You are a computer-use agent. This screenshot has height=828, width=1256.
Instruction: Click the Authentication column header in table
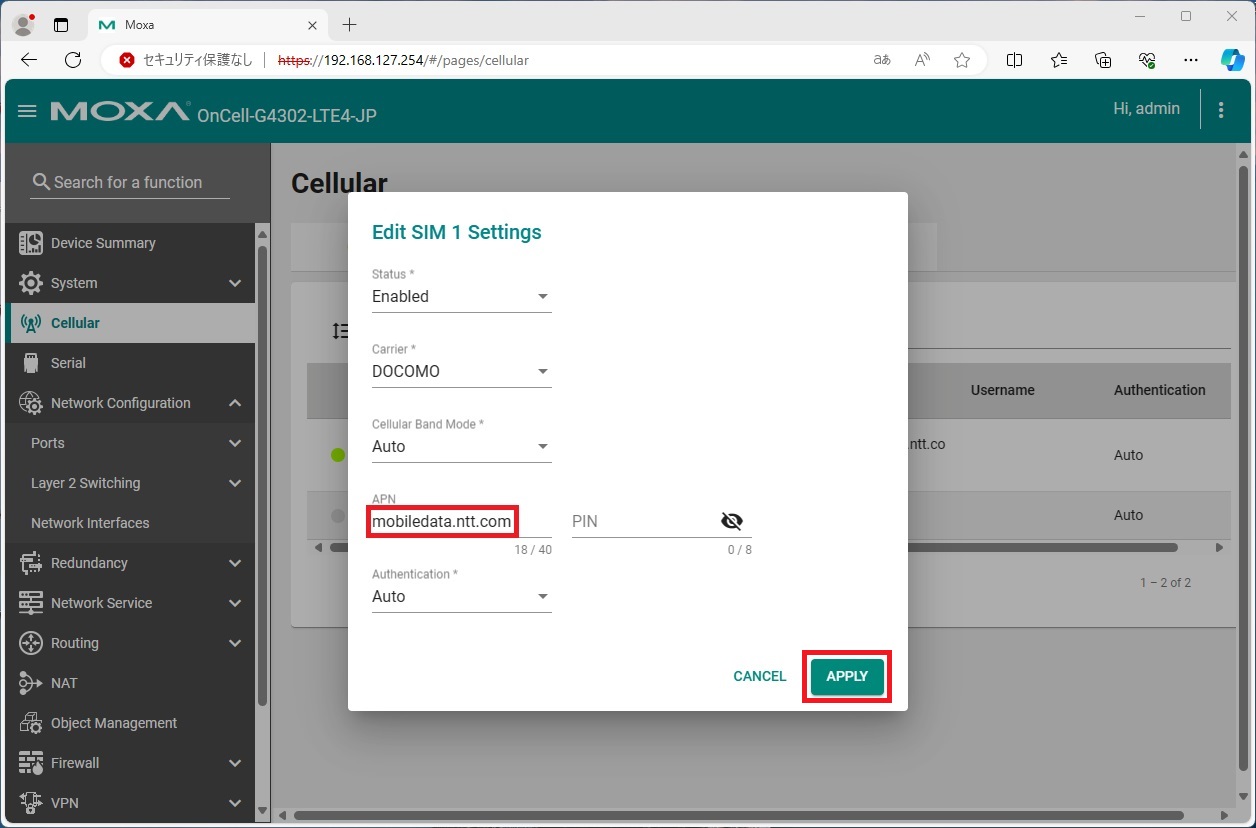pos(1160,390)
